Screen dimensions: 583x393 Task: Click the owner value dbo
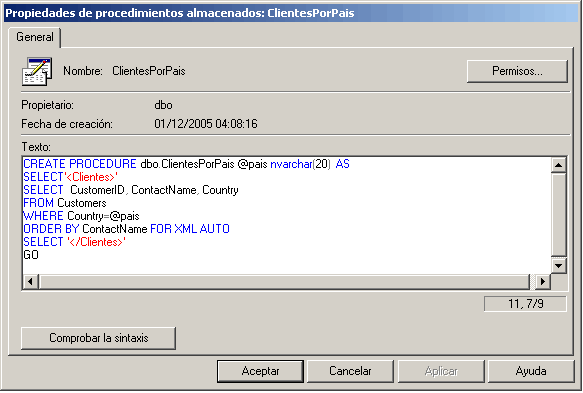tap(163, 105)
